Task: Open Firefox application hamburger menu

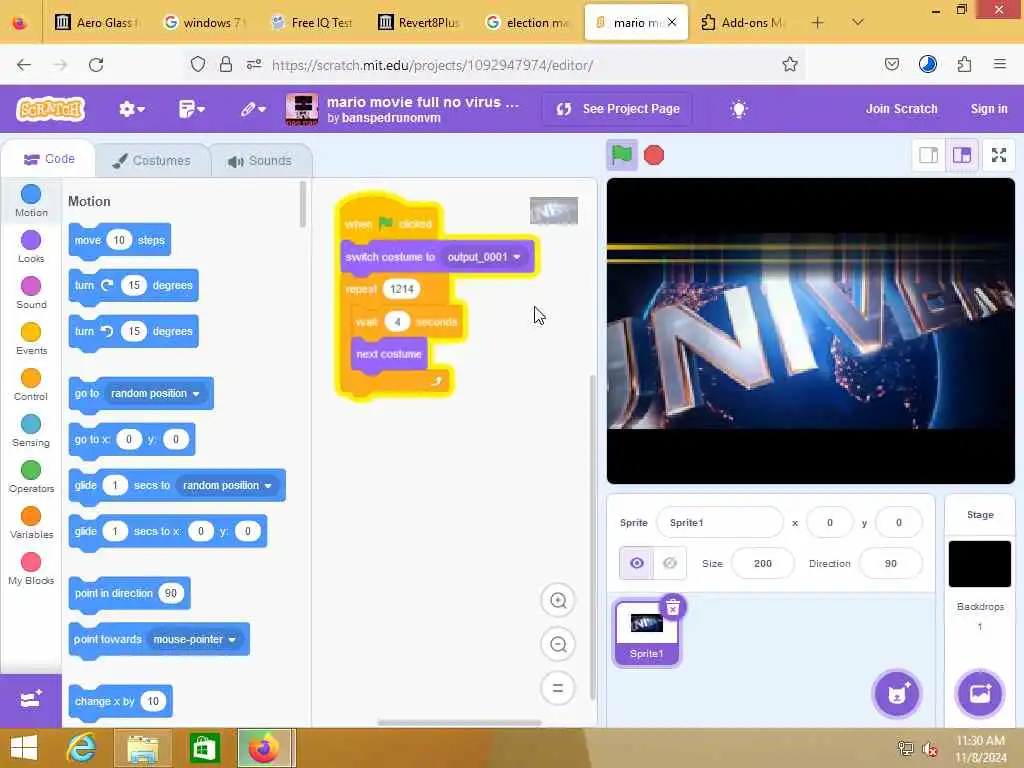Action: [999, 65]
